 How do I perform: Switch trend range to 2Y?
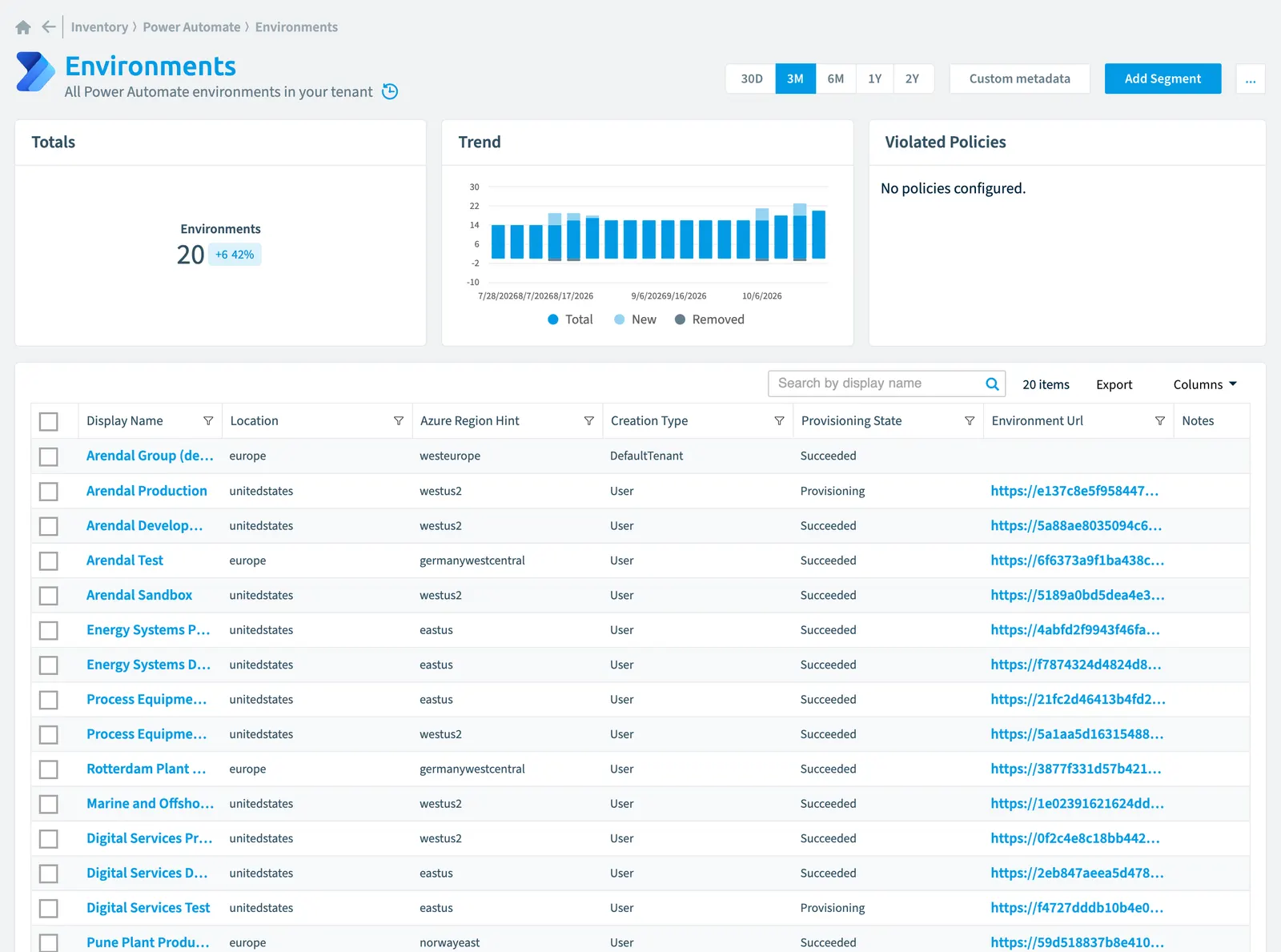point(913,79)
